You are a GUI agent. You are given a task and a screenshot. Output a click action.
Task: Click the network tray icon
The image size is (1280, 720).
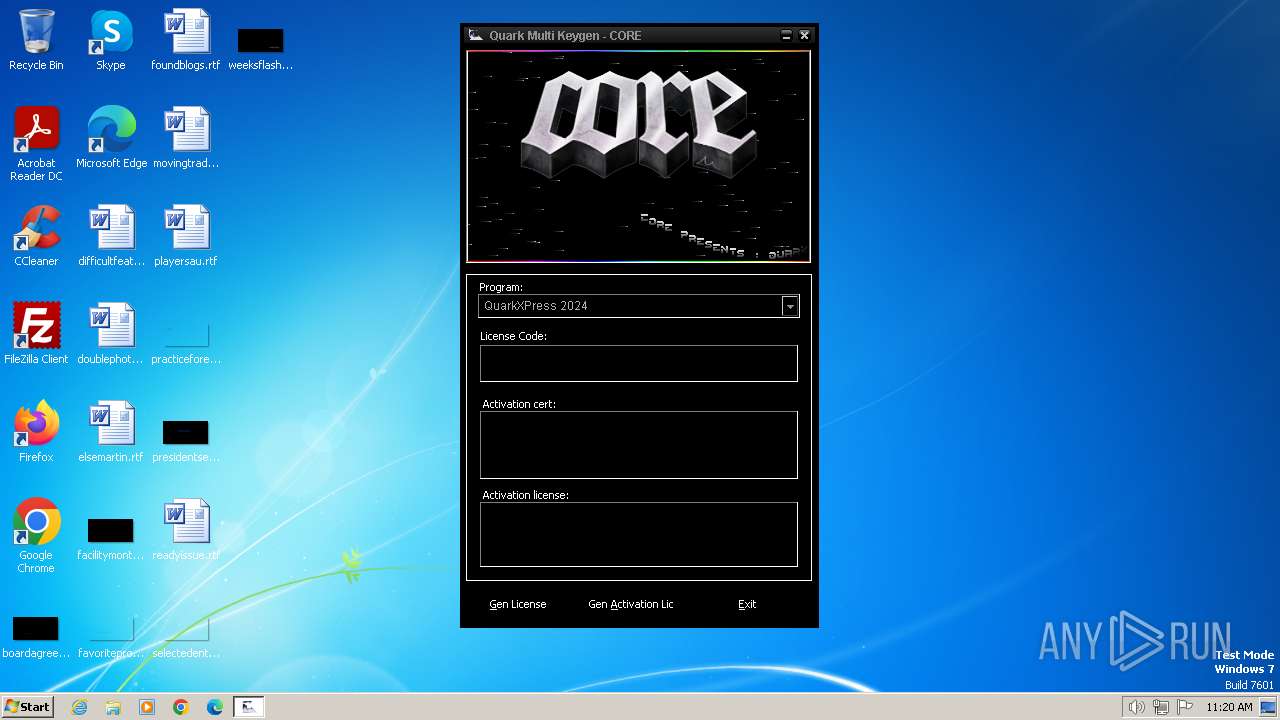(1161, 707)
